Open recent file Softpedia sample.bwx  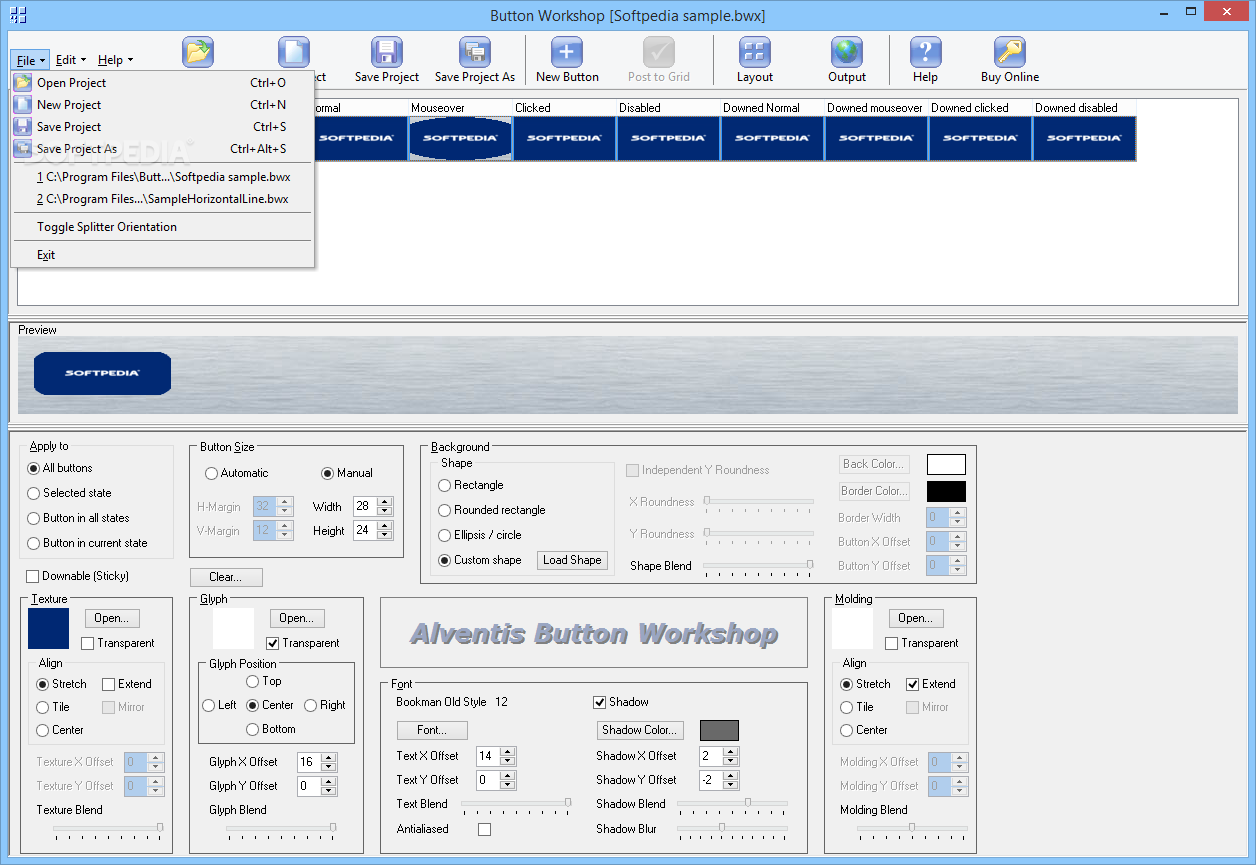pos(162,177)
